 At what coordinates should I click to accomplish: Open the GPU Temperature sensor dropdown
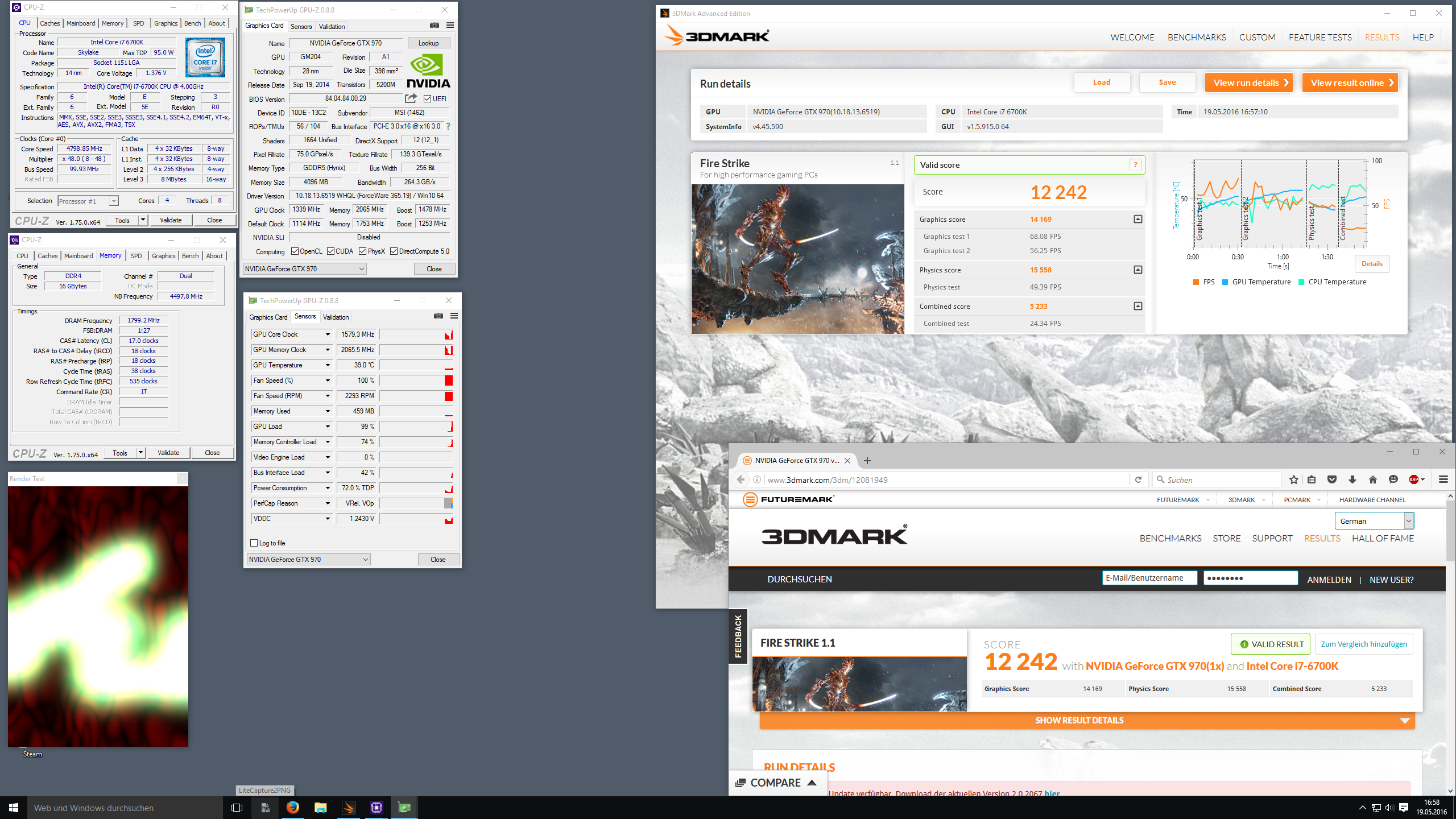(x=328, y=365)
